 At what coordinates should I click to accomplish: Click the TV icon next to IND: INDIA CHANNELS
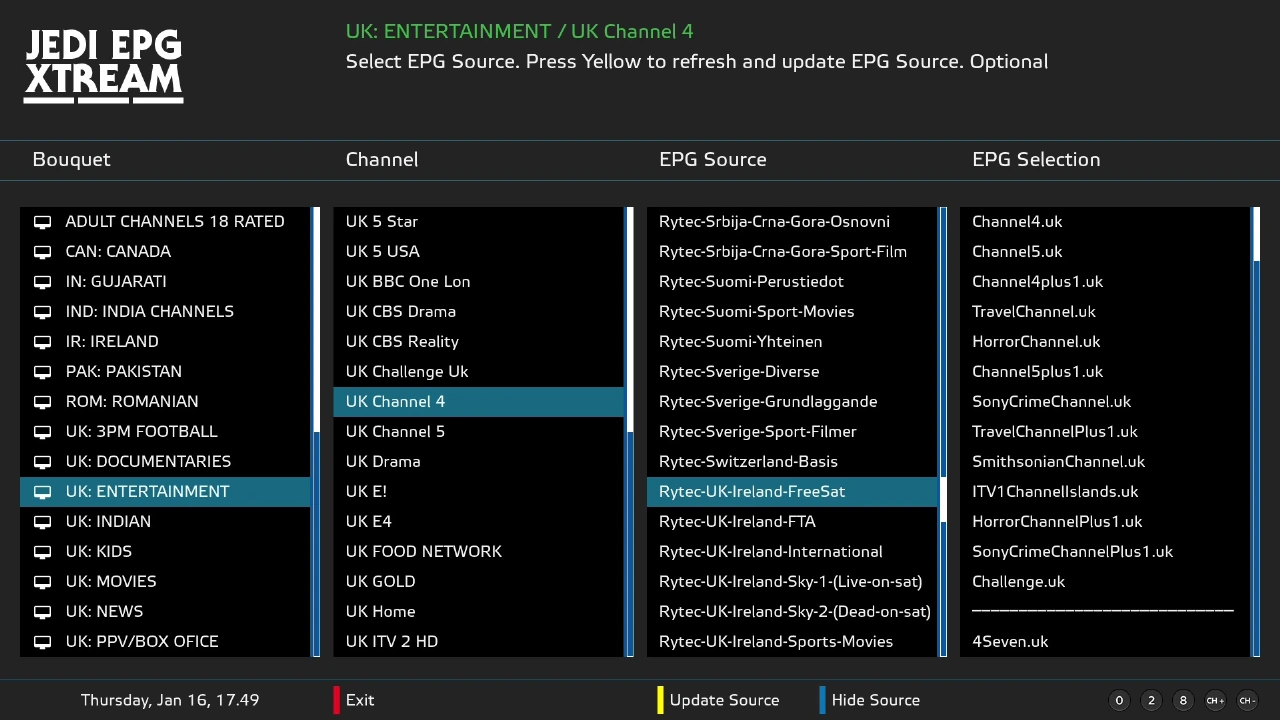point(42,312)
